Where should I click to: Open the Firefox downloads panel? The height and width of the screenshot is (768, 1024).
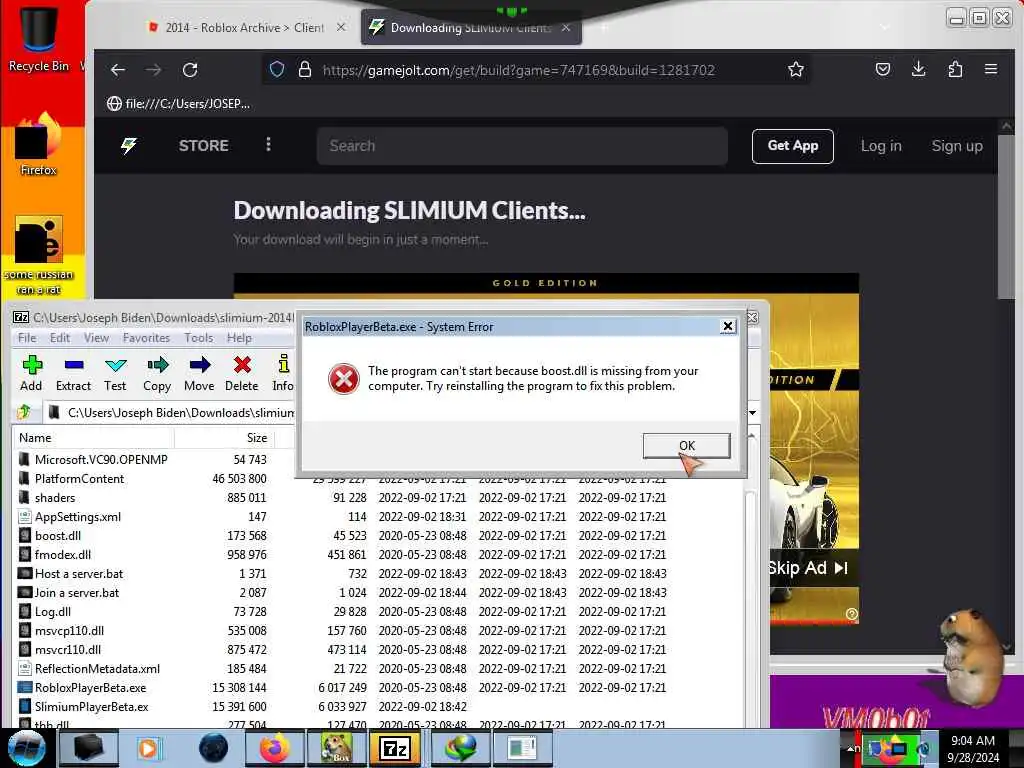[919, 69]
